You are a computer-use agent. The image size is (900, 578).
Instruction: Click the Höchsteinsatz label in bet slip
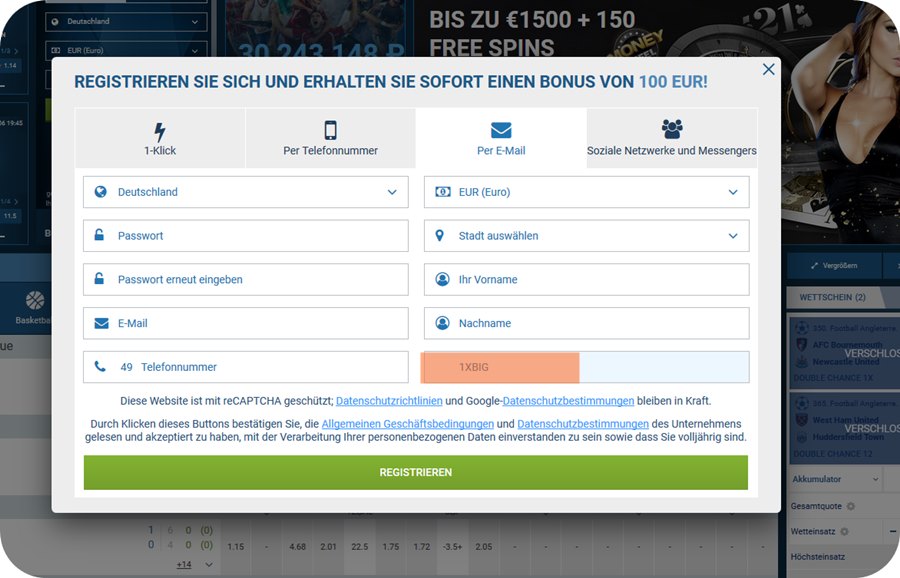[817, 557]
